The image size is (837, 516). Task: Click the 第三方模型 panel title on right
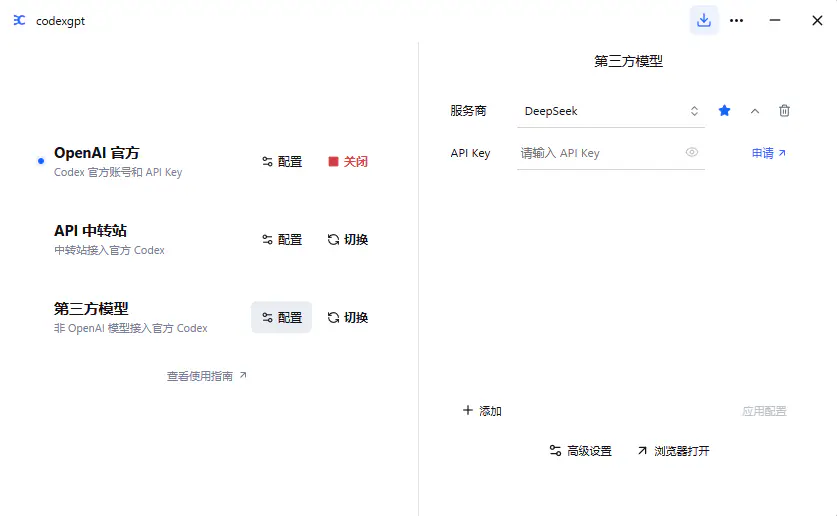coord(628,61)
